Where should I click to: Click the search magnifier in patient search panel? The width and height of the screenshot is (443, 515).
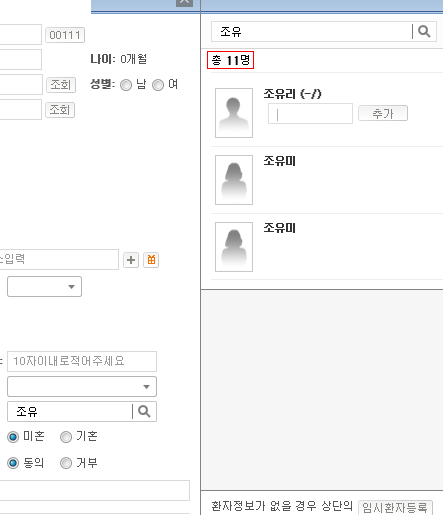(x=424, y=32)
